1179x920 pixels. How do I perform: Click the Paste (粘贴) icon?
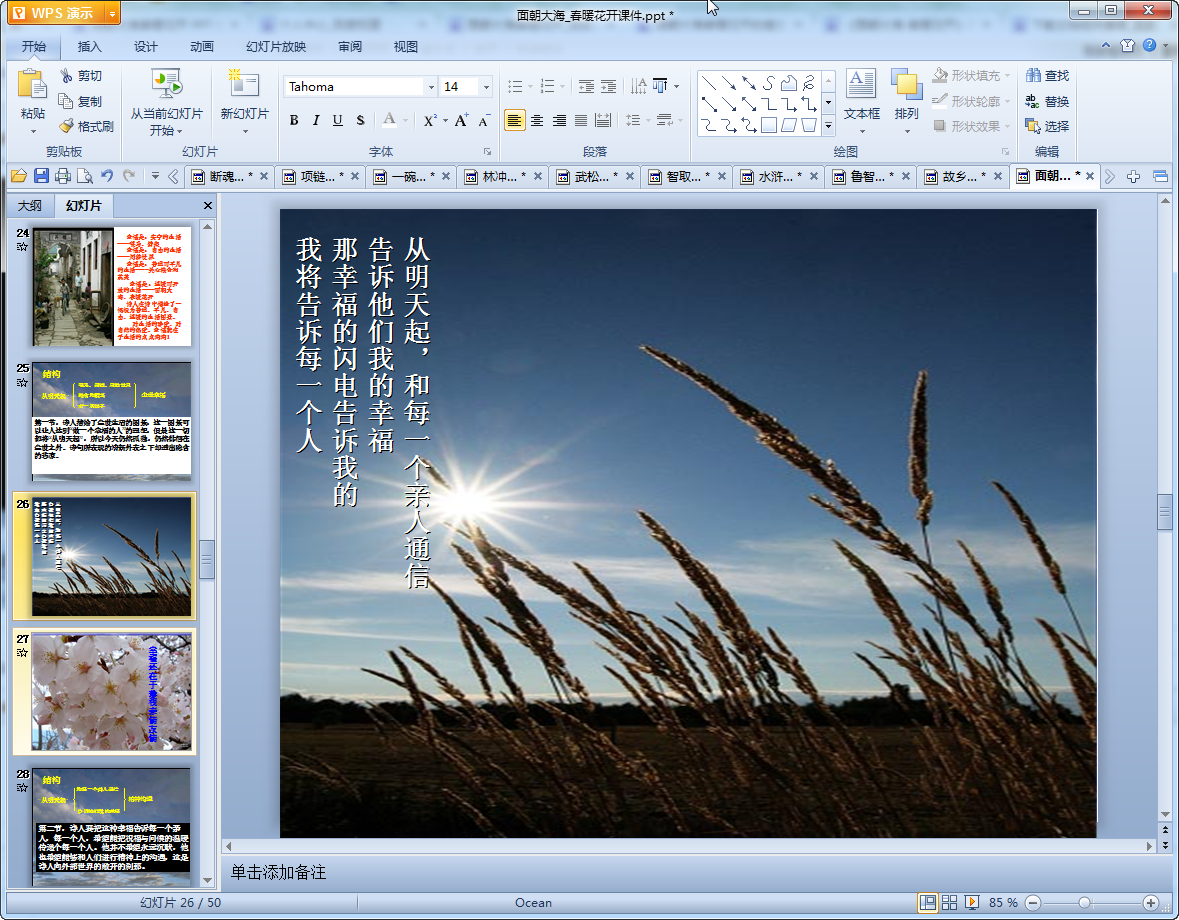(32, 84)
